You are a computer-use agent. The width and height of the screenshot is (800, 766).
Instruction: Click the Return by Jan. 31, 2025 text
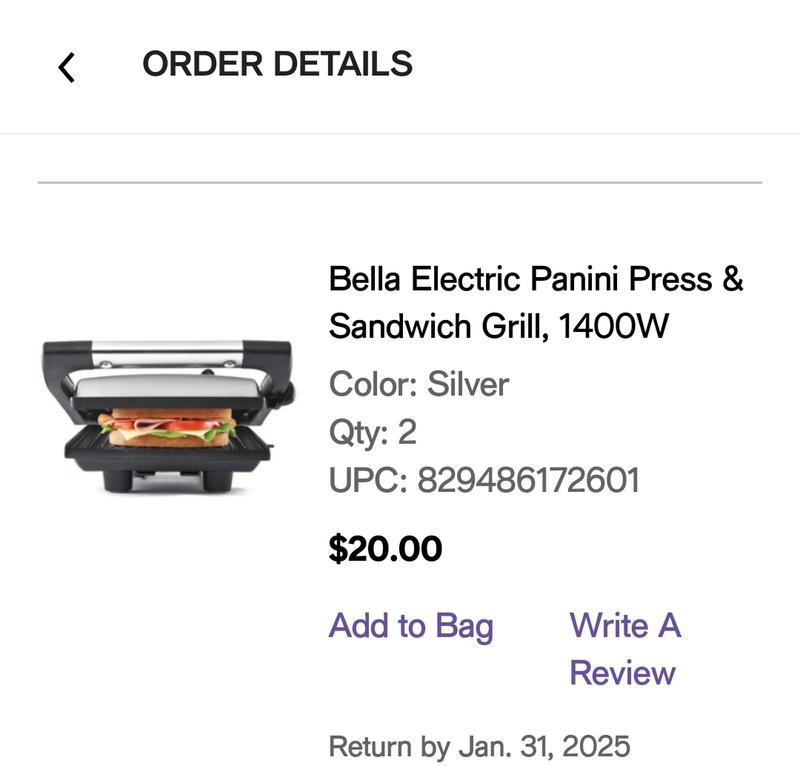[x=479, y=746]
